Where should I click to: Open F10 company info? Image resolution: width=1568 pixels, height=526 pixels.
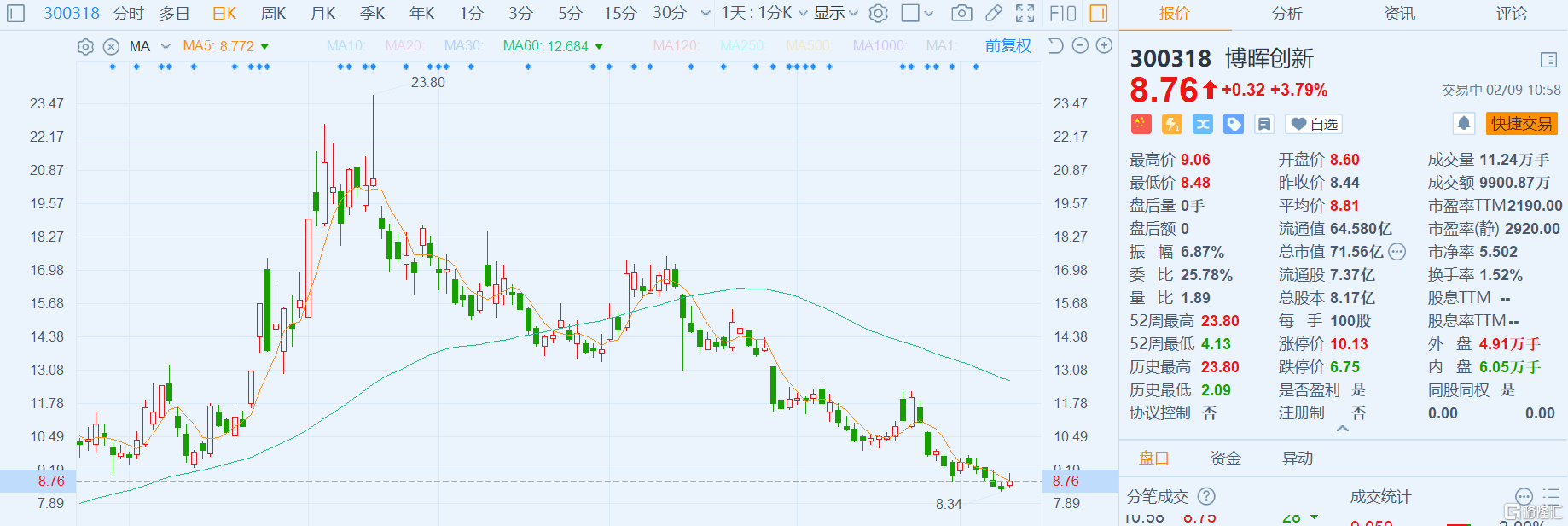[1063, 14]
